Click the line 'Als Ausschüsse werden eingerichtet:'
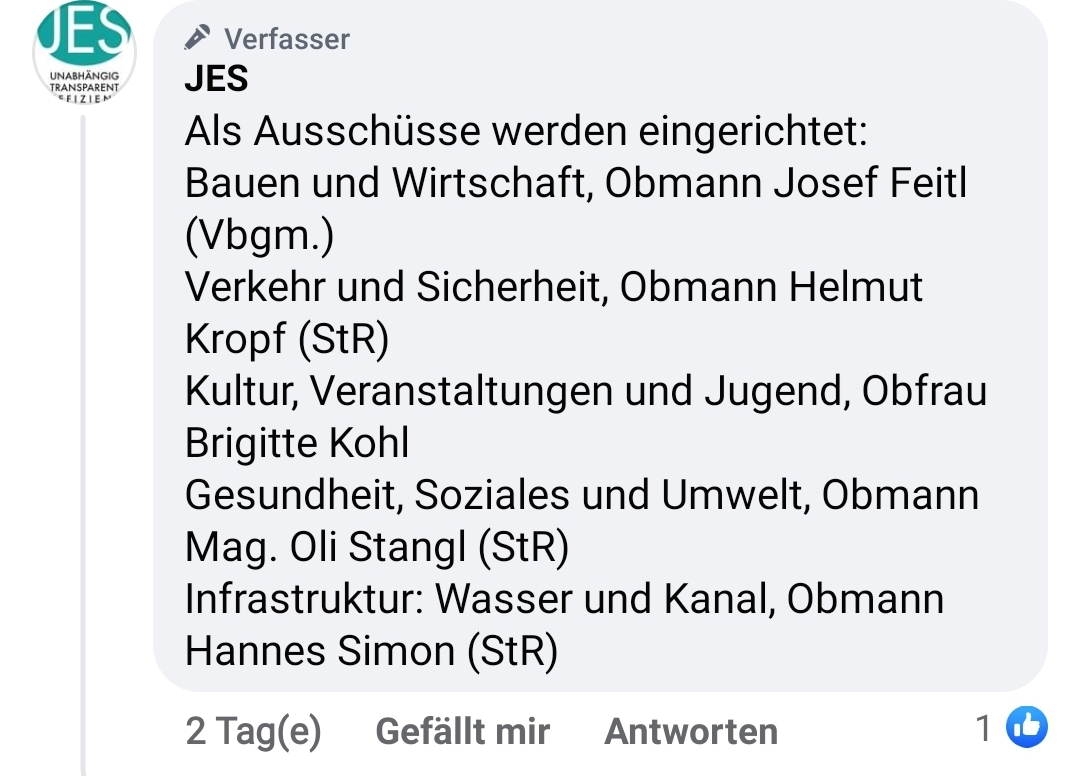The width and height of the screenshot is (1080, 776). coord(526,131)
